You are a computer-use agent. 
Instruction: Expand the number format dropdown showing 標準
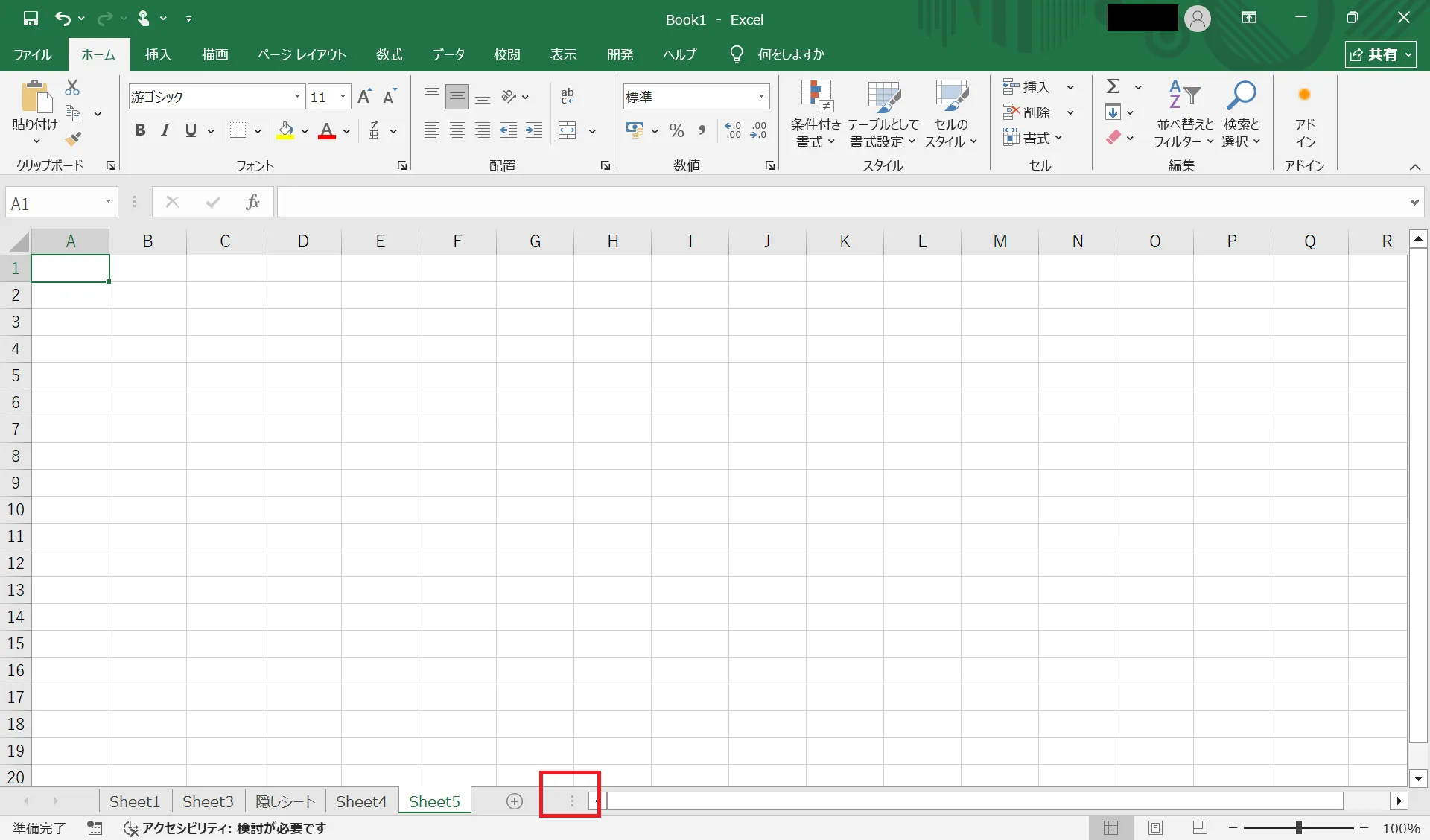[x=761, y=97]
